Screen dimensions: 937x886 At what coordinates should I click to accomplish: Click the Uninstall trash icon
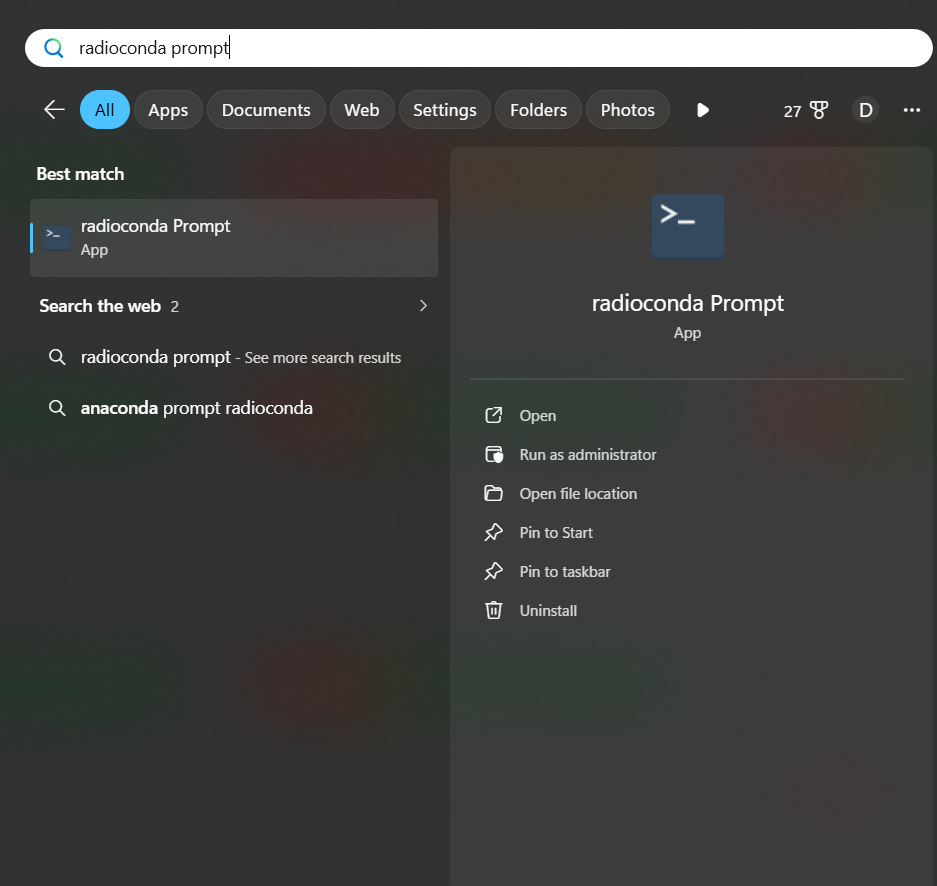click(494, 611)
